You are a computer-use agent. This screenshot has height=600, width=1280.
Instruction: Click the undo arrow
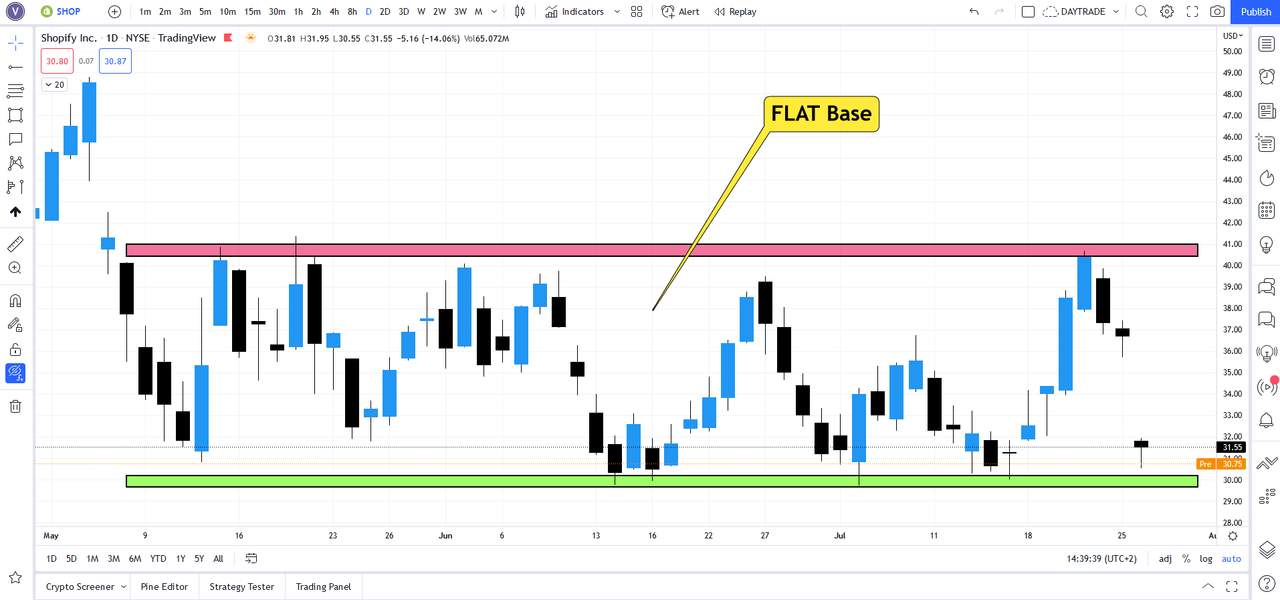pyautogui.click(x=974, y=12)
